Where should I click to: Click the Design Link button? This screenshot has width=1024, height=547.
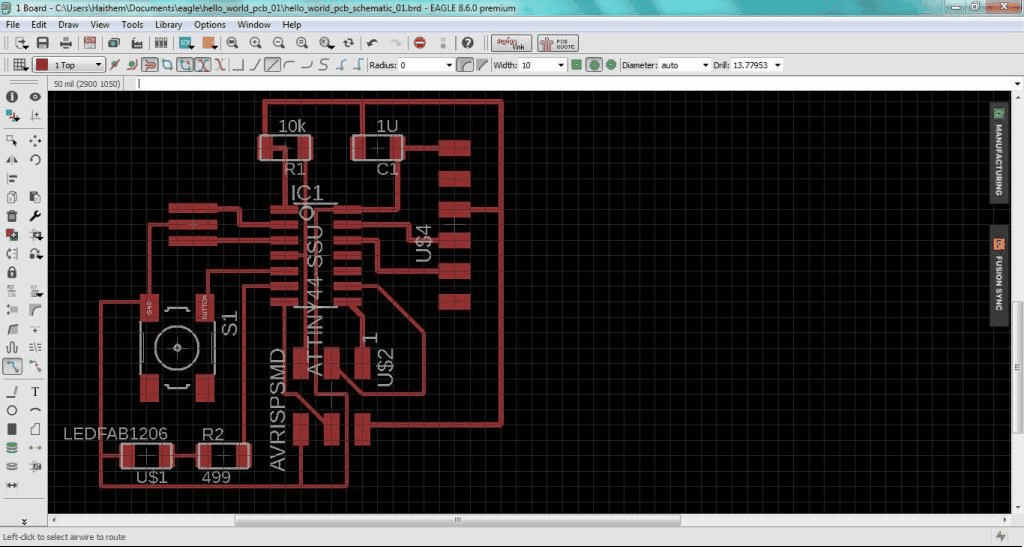point(511,43)
